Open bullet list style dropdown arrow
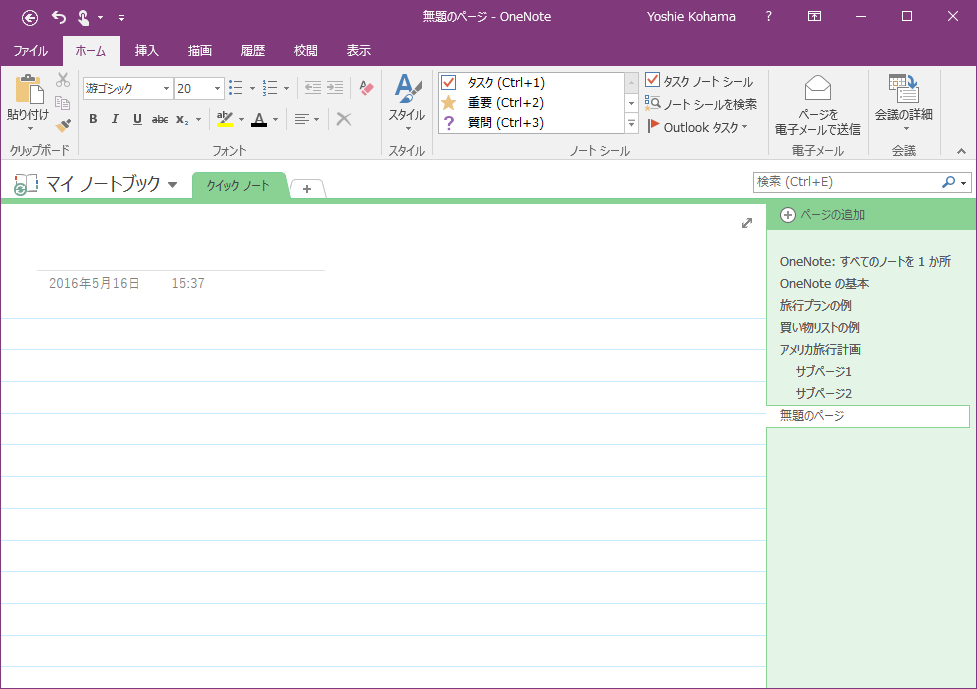 (252, 88)
